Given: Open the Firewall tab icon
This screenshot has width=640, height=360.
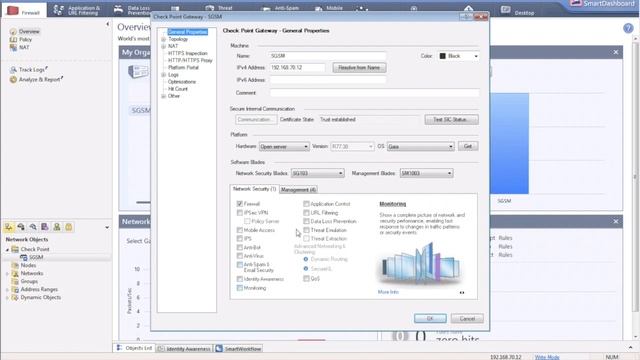Looking at the screenshot, I should click(x=13, y=10).
